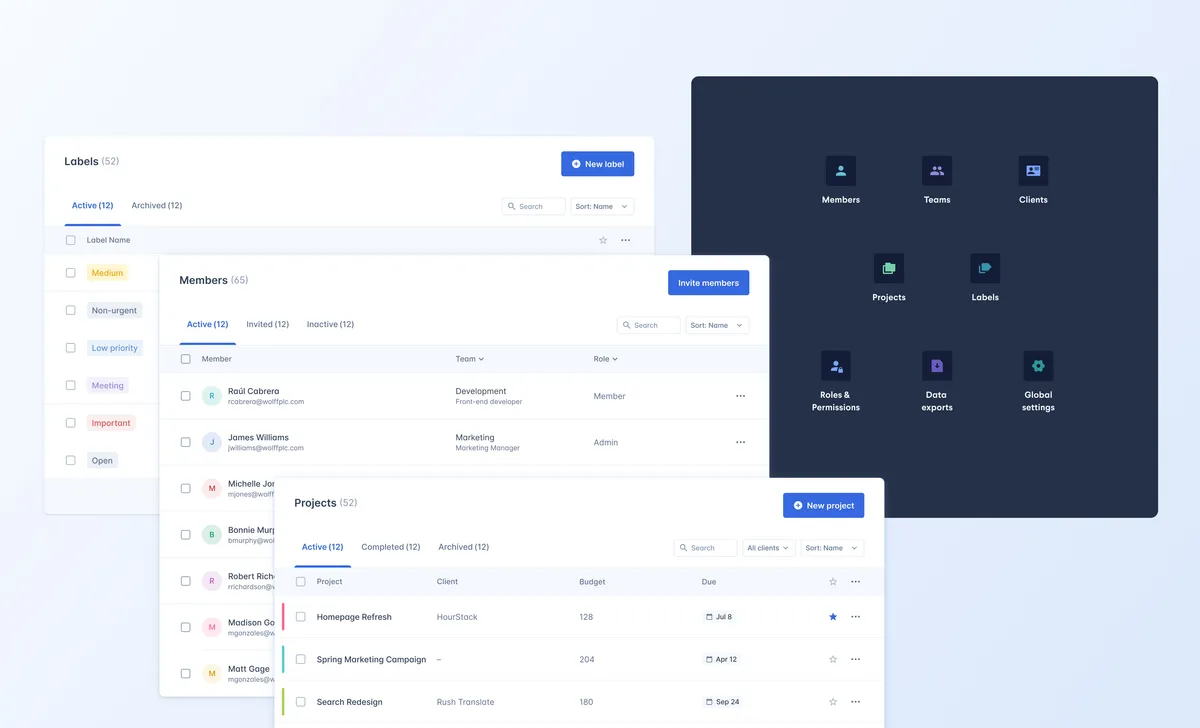Image resolution: width=1200 pixels, height=728 pixels.
Task: Unstar the Homepage Refresh project
Action: tap(832, 617)
